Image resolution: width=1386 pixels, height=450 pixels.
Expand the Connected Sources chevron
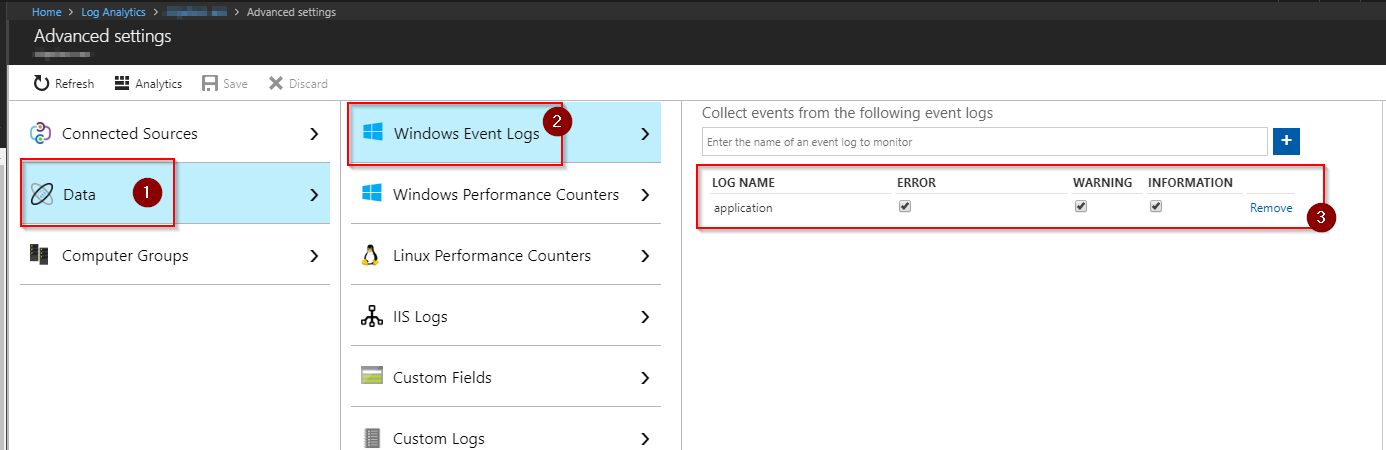pos(314,133)
